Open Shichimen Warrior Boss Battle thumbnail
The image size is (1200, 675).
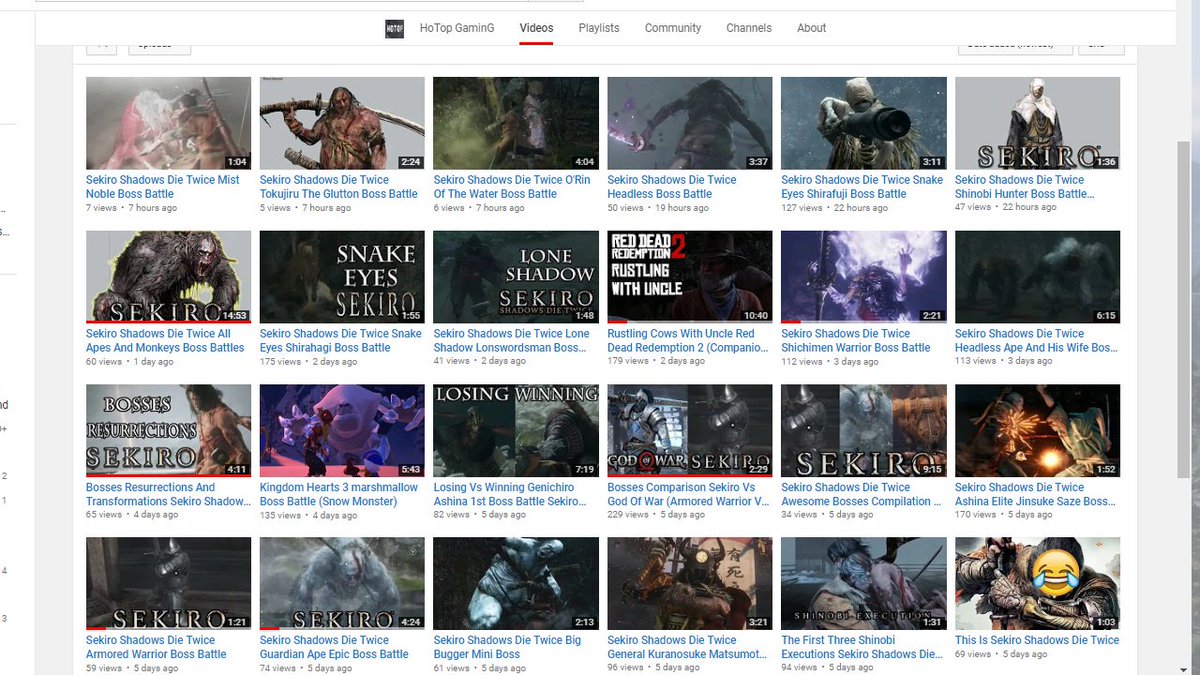[864, 277]
